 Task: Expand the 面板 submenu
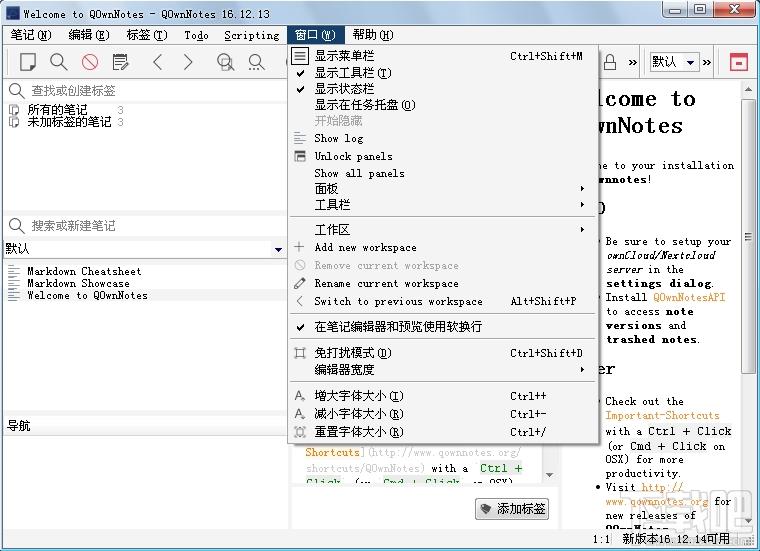click(x=443, y=189)
